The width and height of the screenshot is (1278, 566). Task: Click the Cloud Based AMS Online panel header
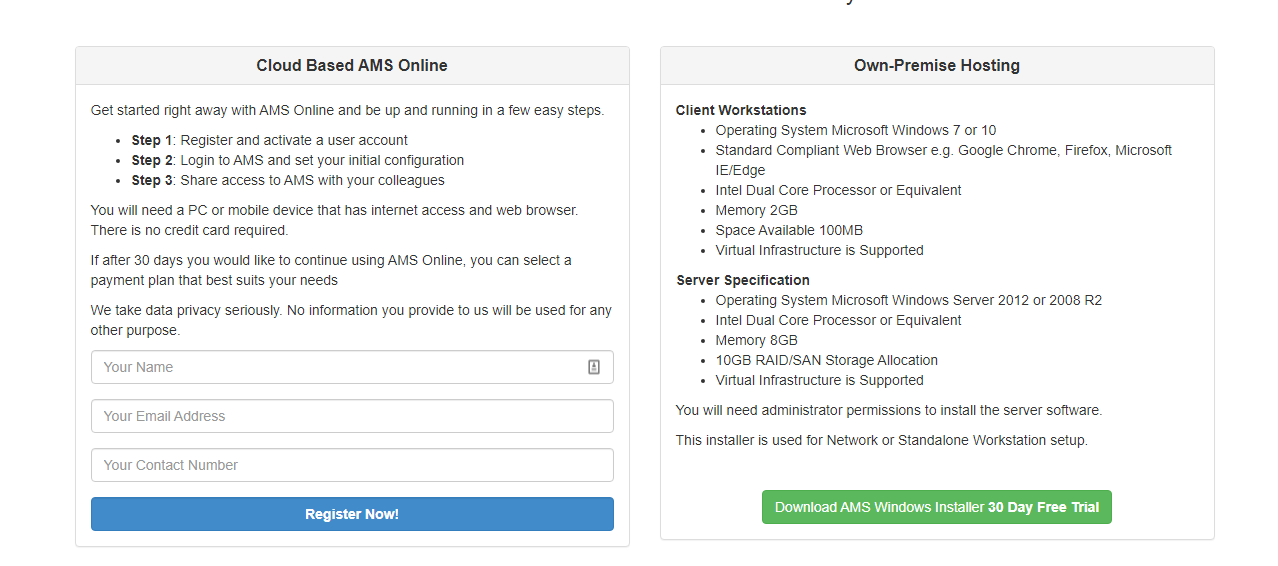tap(352, 66)
